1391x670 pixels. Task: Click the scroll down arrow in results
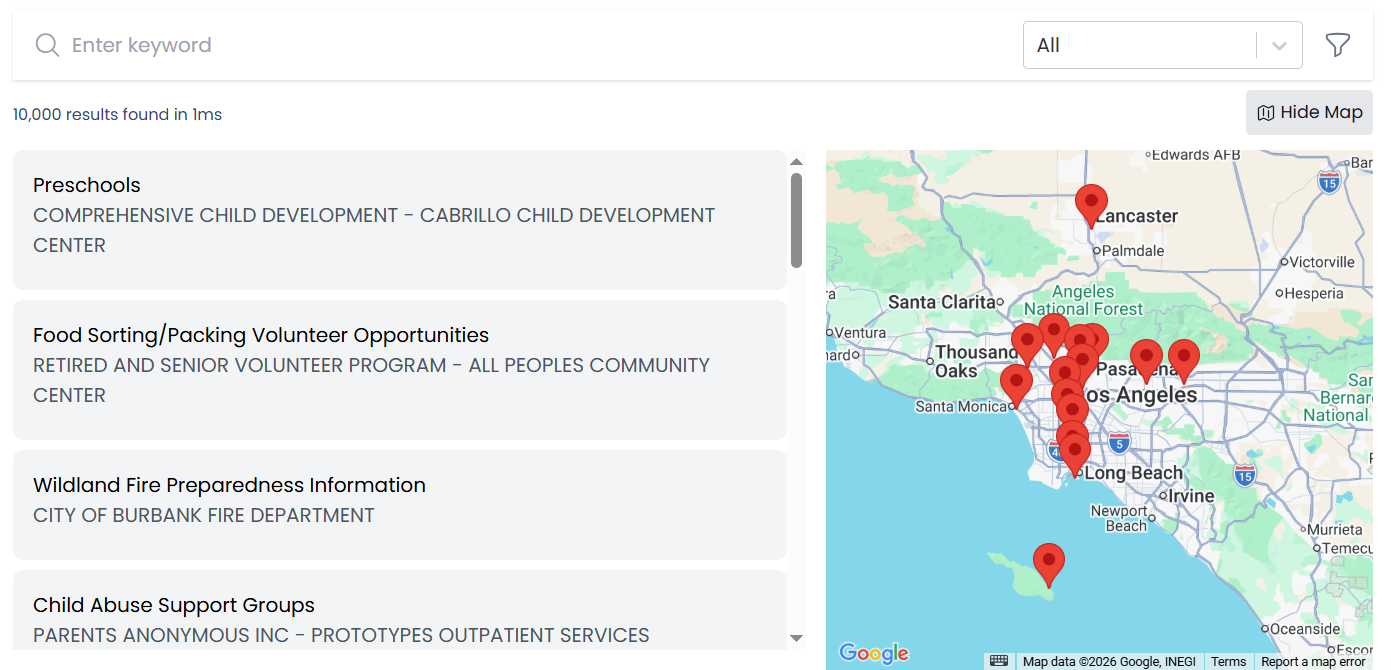tap(796, 638)
